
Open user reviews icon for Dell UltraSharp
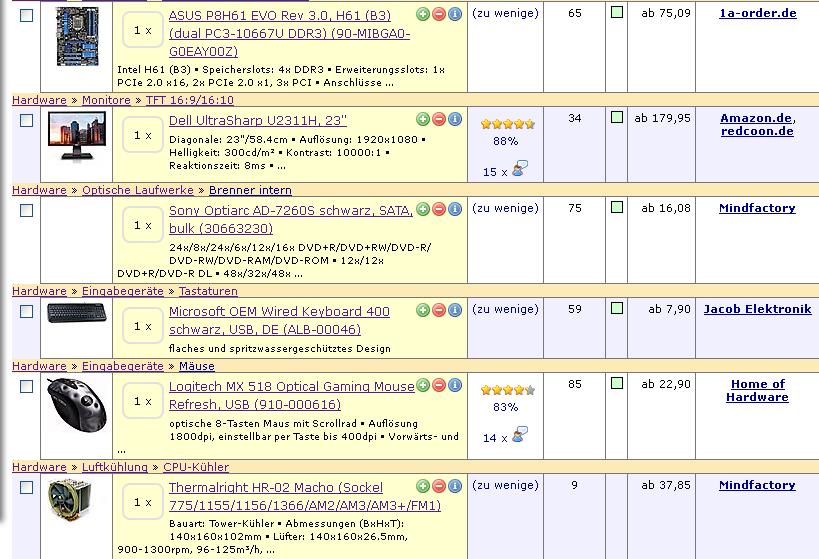(520, 169)
